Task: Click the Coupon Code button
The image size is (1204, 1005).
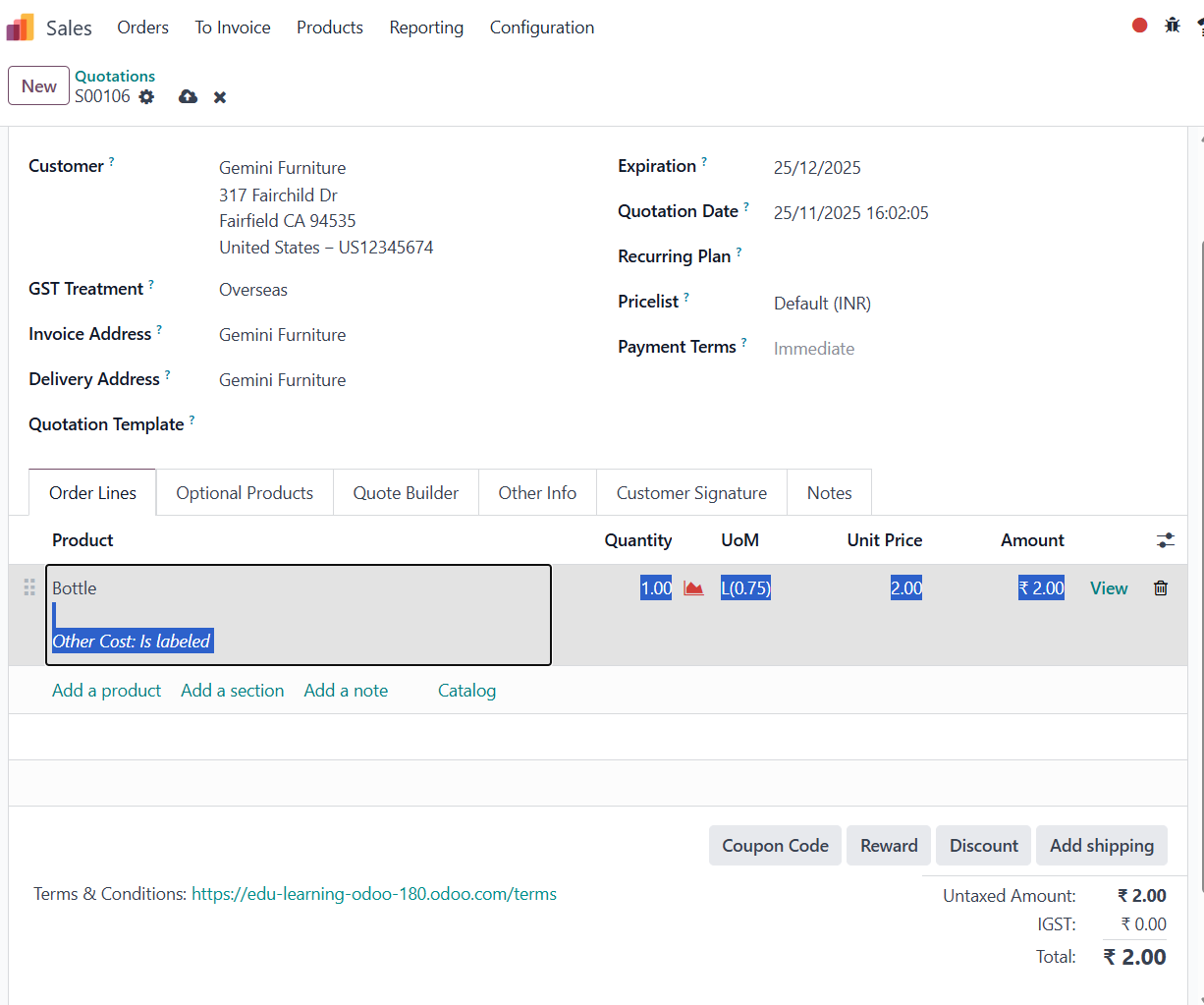Action: [775, 846]
